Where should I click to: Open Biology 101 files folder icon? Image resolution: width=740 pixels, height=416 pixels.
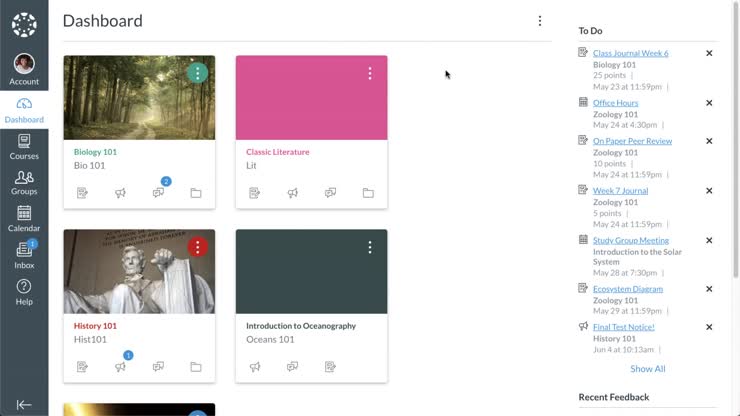(x=196, y=193)
